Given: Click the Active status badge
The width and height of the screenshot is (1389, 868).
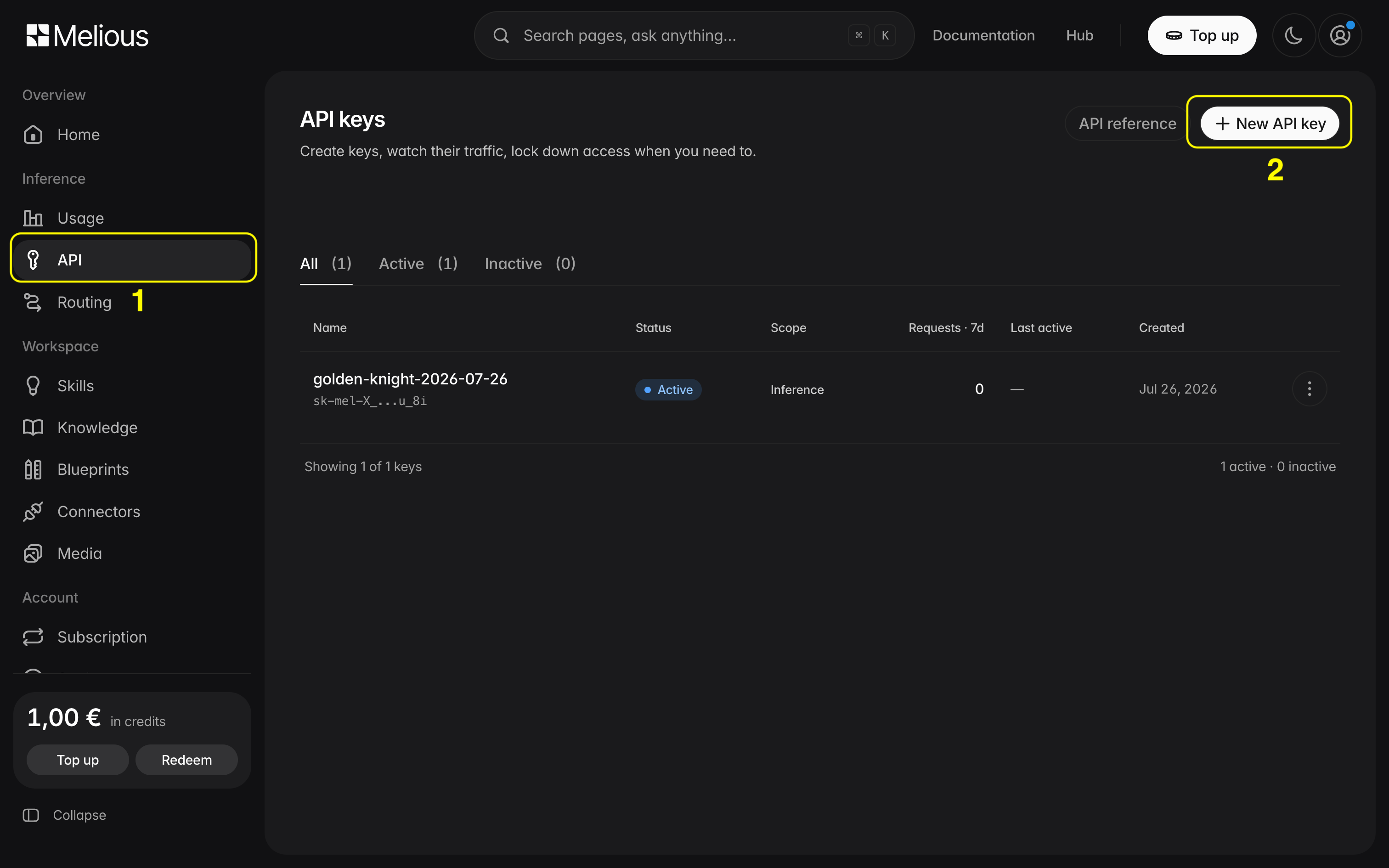Looking at the screenshot, I should [668, 390].
